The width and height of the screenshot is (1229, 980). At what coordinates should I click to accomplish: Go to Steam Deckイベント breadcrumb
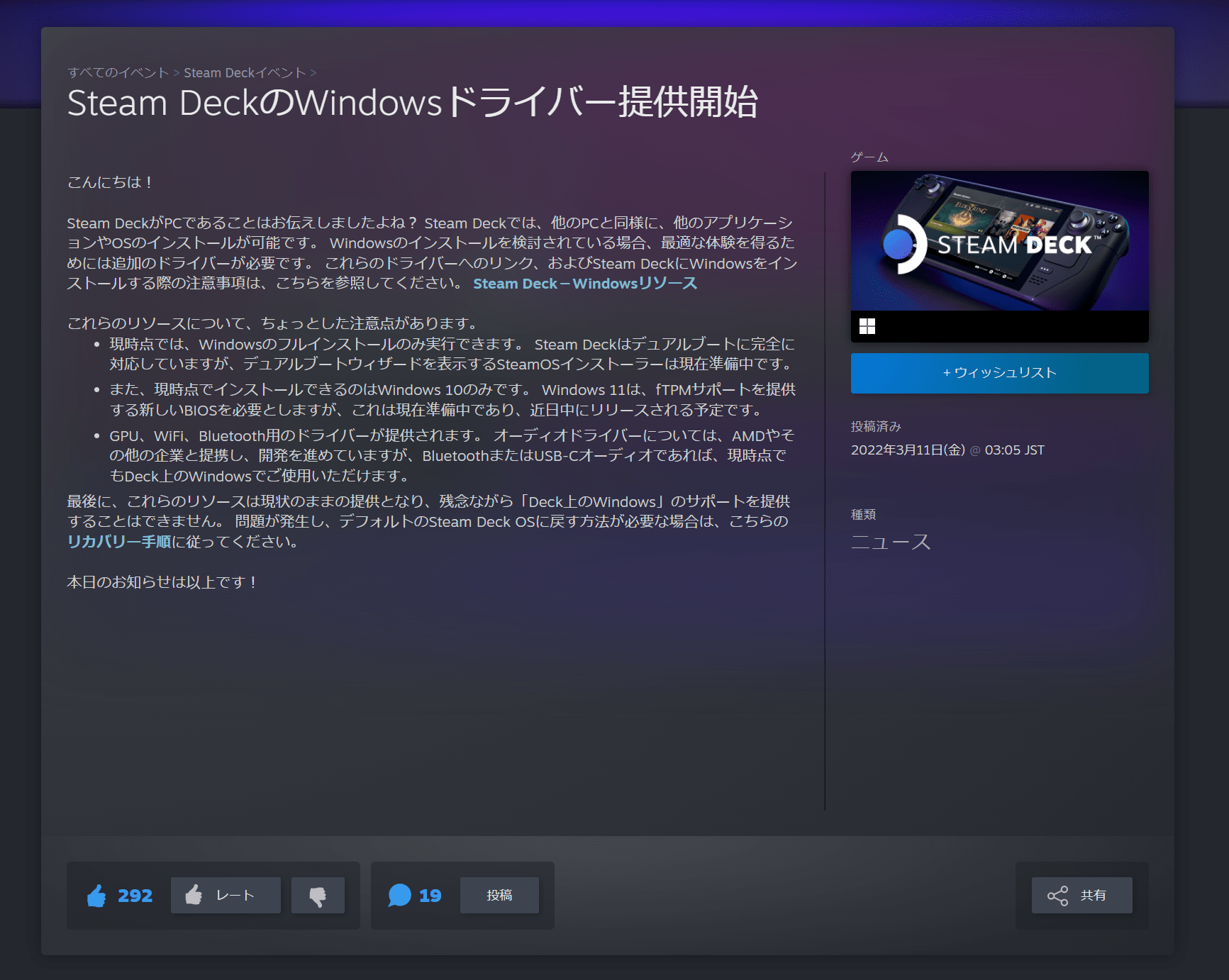245,72
